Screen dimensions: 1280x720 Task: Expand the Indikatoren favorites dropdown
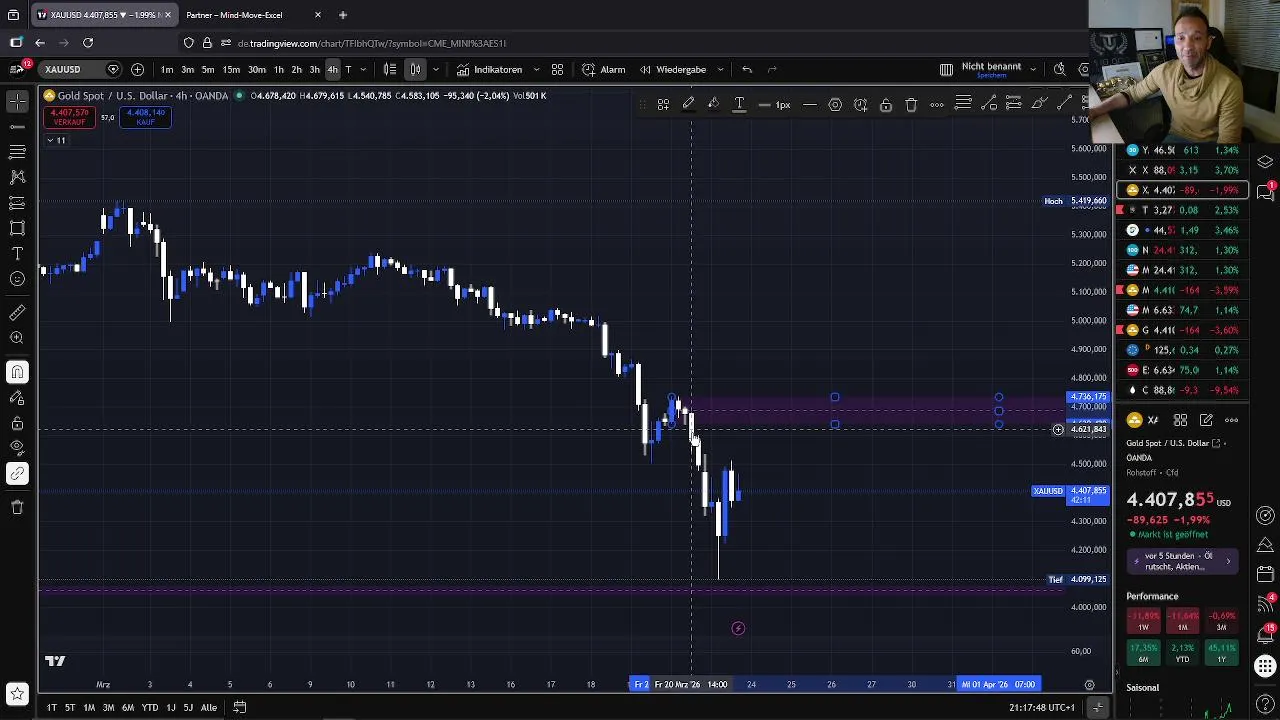point(536,69)
